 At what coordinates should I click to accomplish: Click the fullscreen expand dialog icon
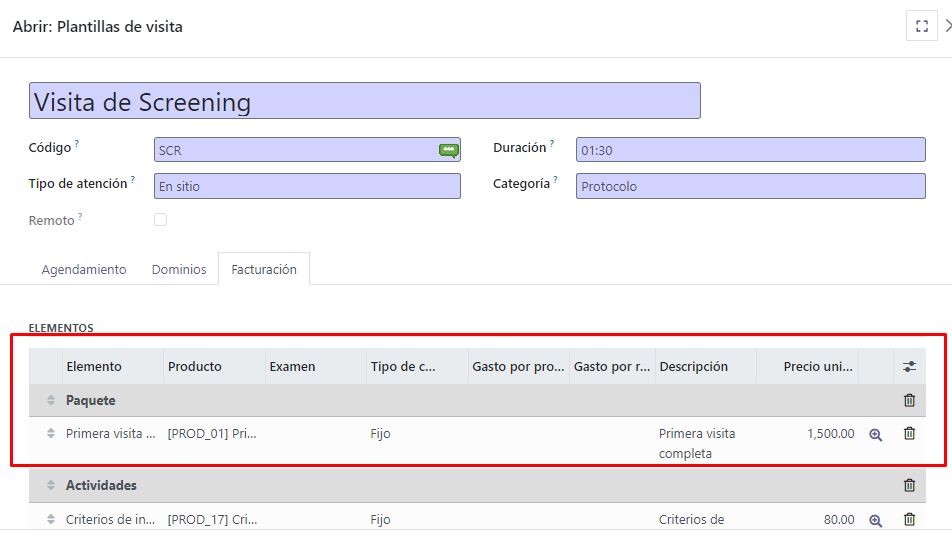[921, 27]
